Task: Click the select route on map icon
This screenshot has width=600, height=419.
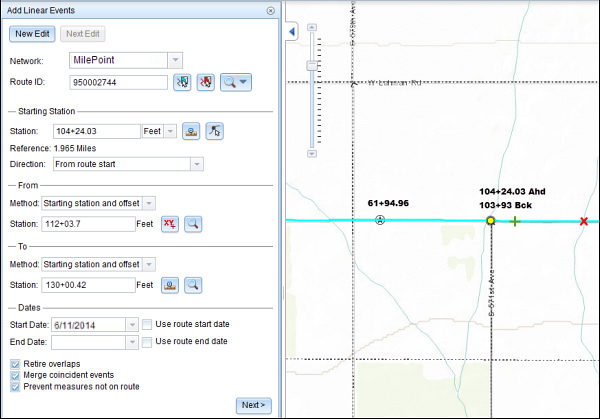Action: 182,82
